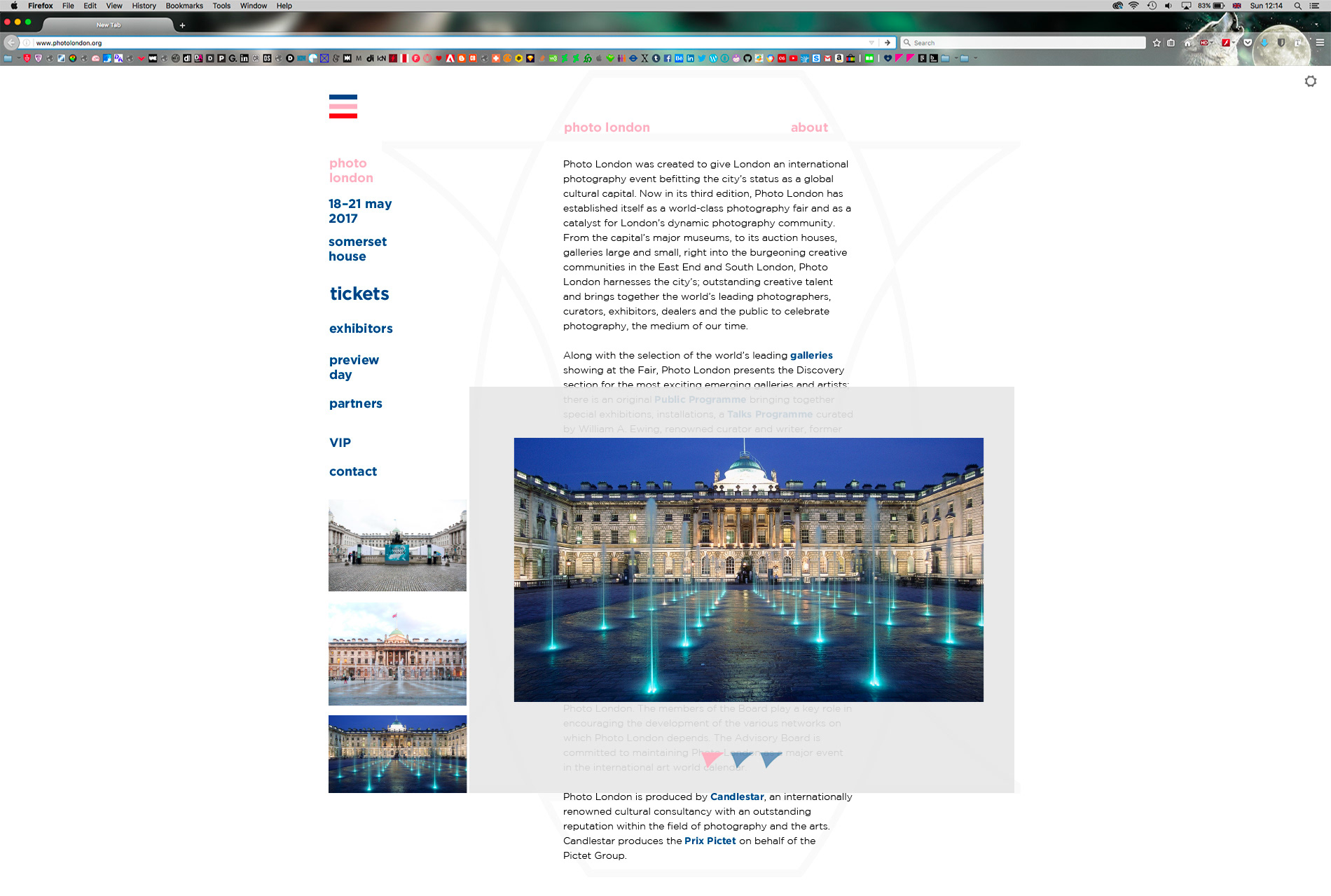Open the Amazon bookmark icon
This screenshot has height=896, width=1331.
tap(839, 58)
